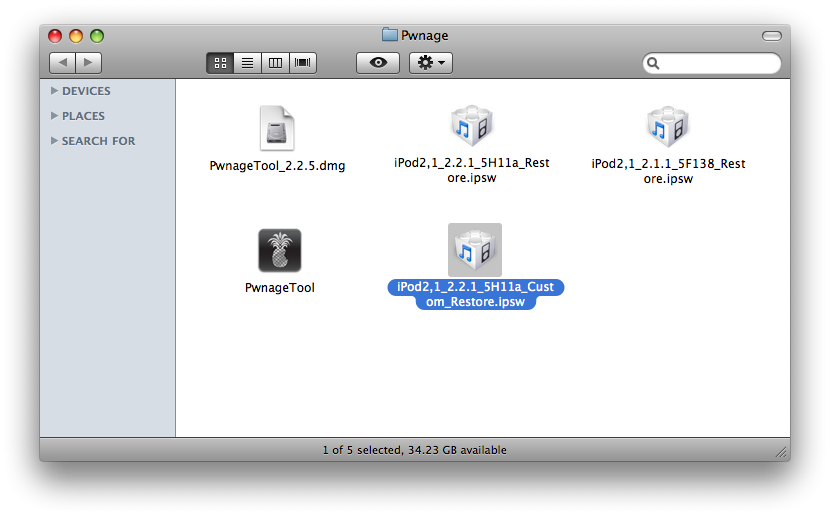The height and width of the screenshot is (516, 830).
Task: Switch to icon view mode
Action: [220, 63]
